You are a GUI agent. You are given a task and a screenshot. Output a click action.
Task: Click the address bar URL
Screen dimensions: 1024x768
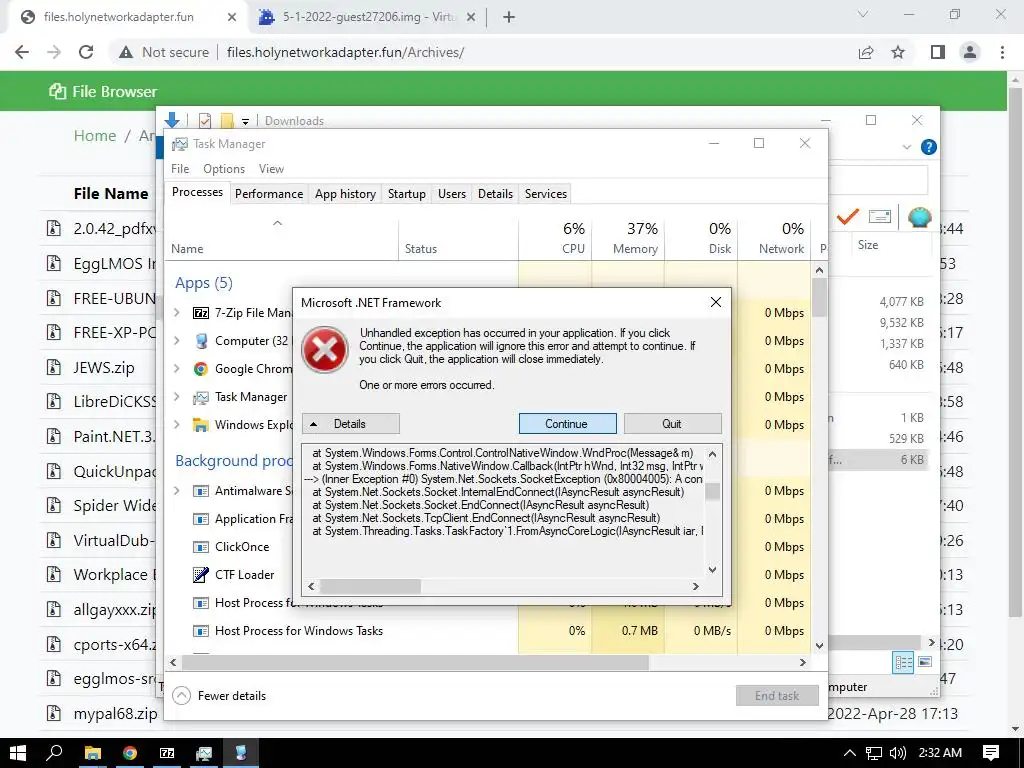345,52
